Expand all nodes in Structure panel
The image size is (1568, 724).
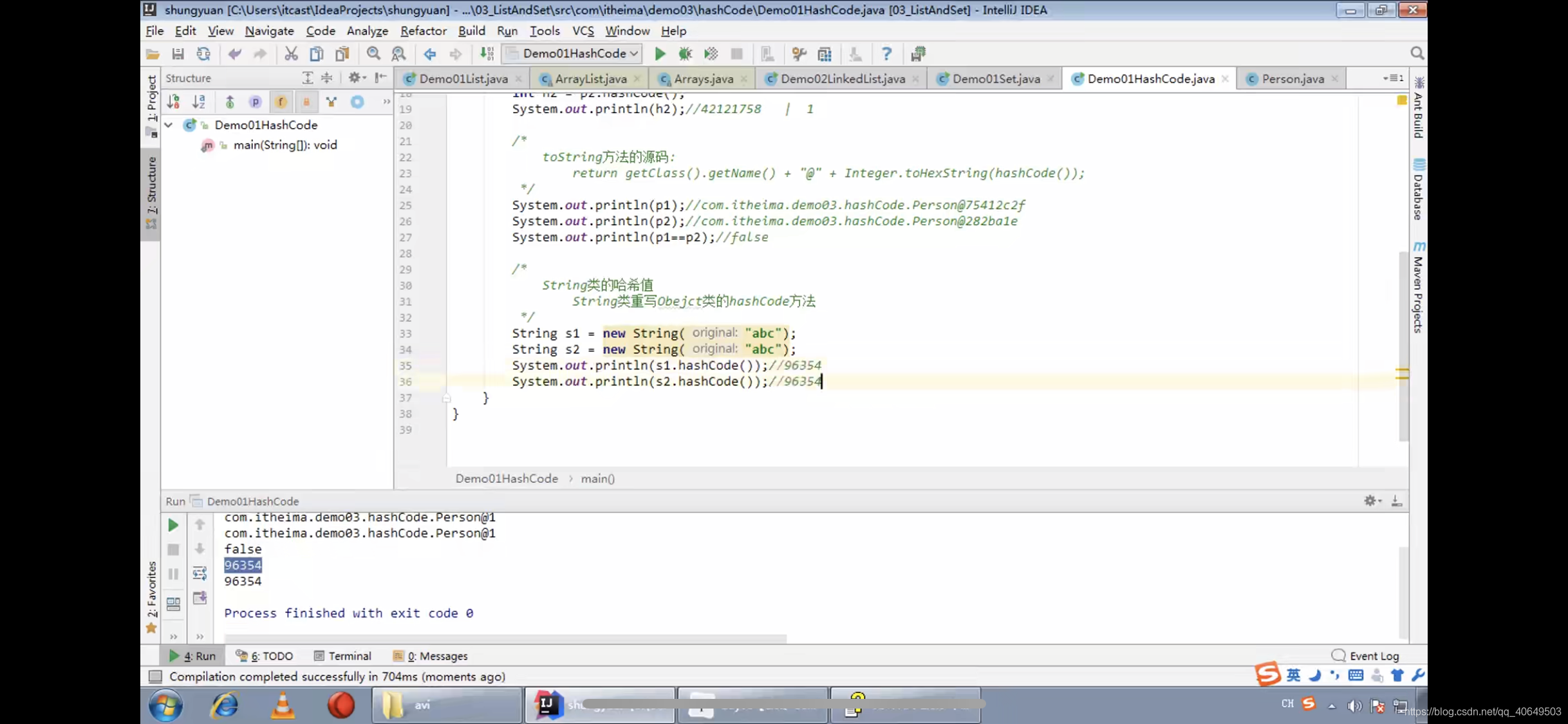(307, 78)
